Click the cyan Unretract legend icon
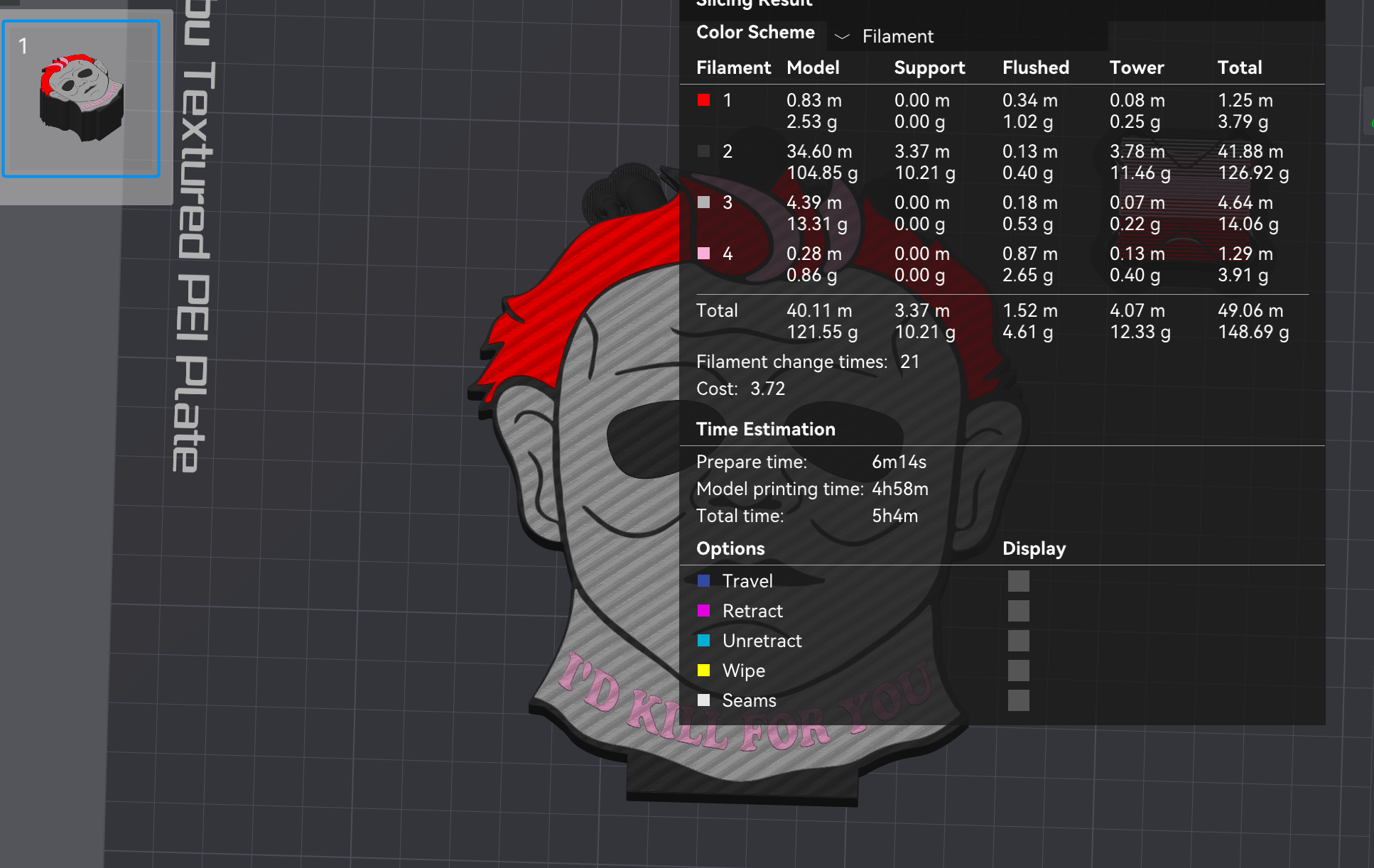Viewport: 1374px width, 868px height. pyautogui.click(x=703, y=641)
